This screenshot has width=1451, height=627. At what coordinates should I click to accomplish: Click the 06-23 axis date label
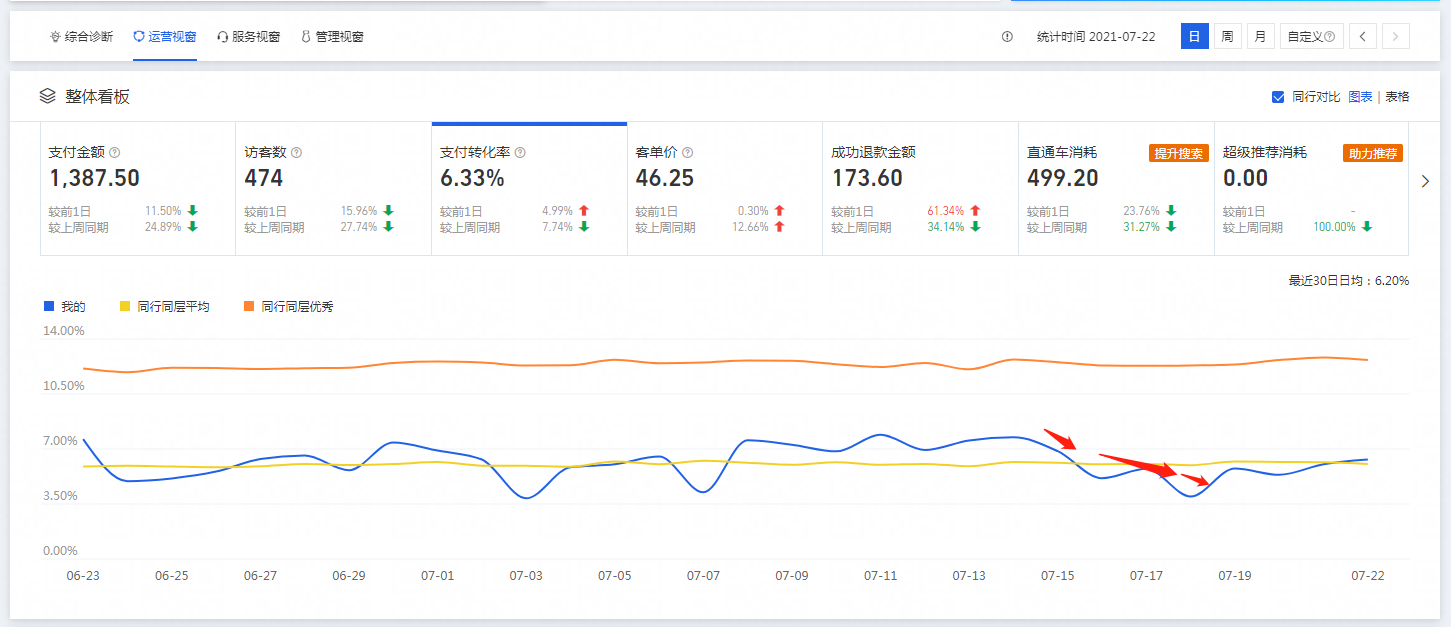tap(83, 576)
